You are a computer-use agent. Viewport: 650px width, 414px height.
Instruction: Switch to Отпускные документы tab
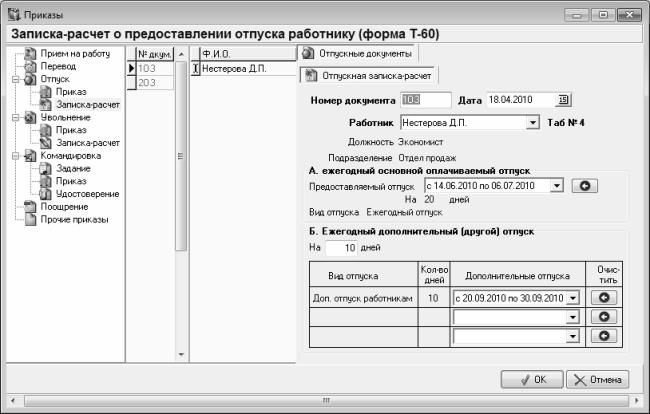pos(357,52)
